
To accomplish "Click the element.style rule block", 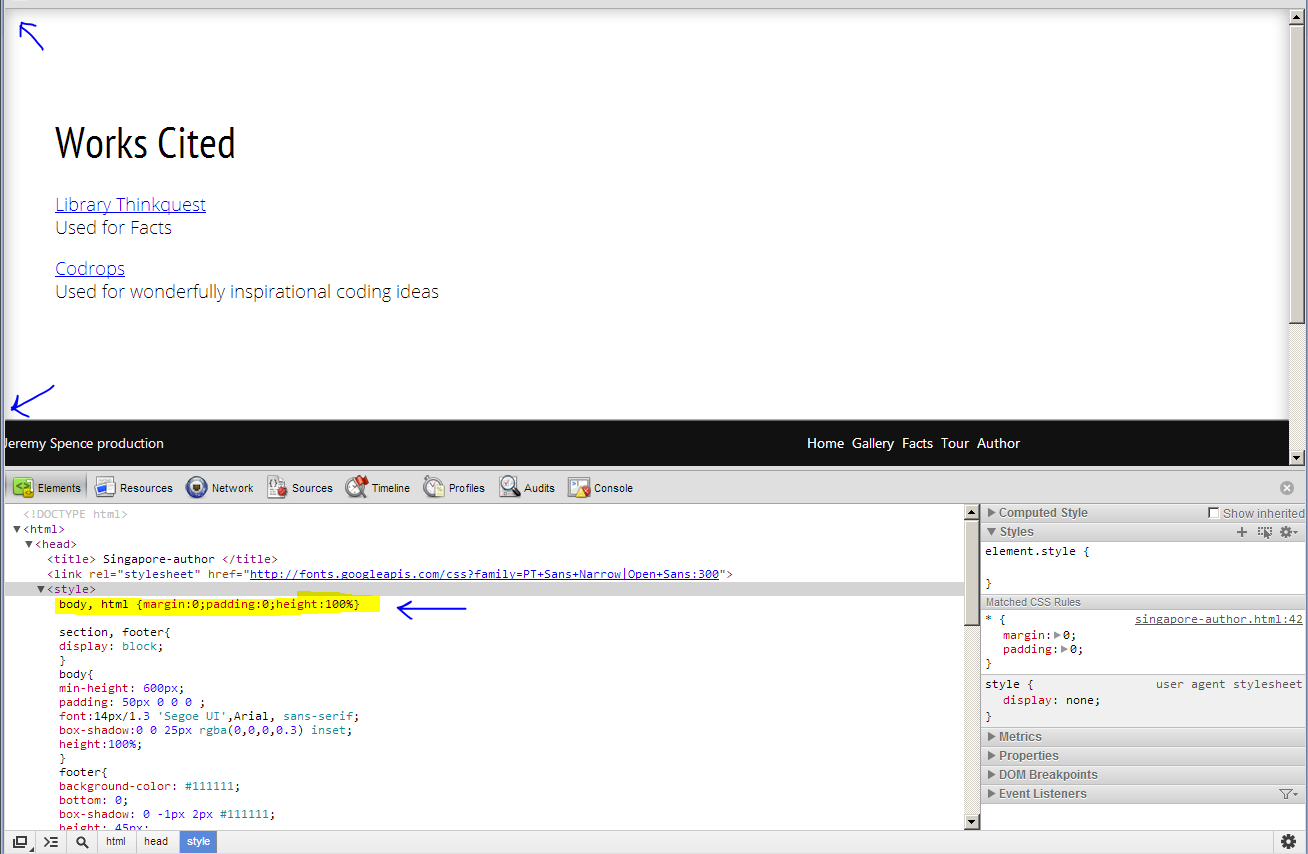I will pyautogui.click(x=1144, y=567).
